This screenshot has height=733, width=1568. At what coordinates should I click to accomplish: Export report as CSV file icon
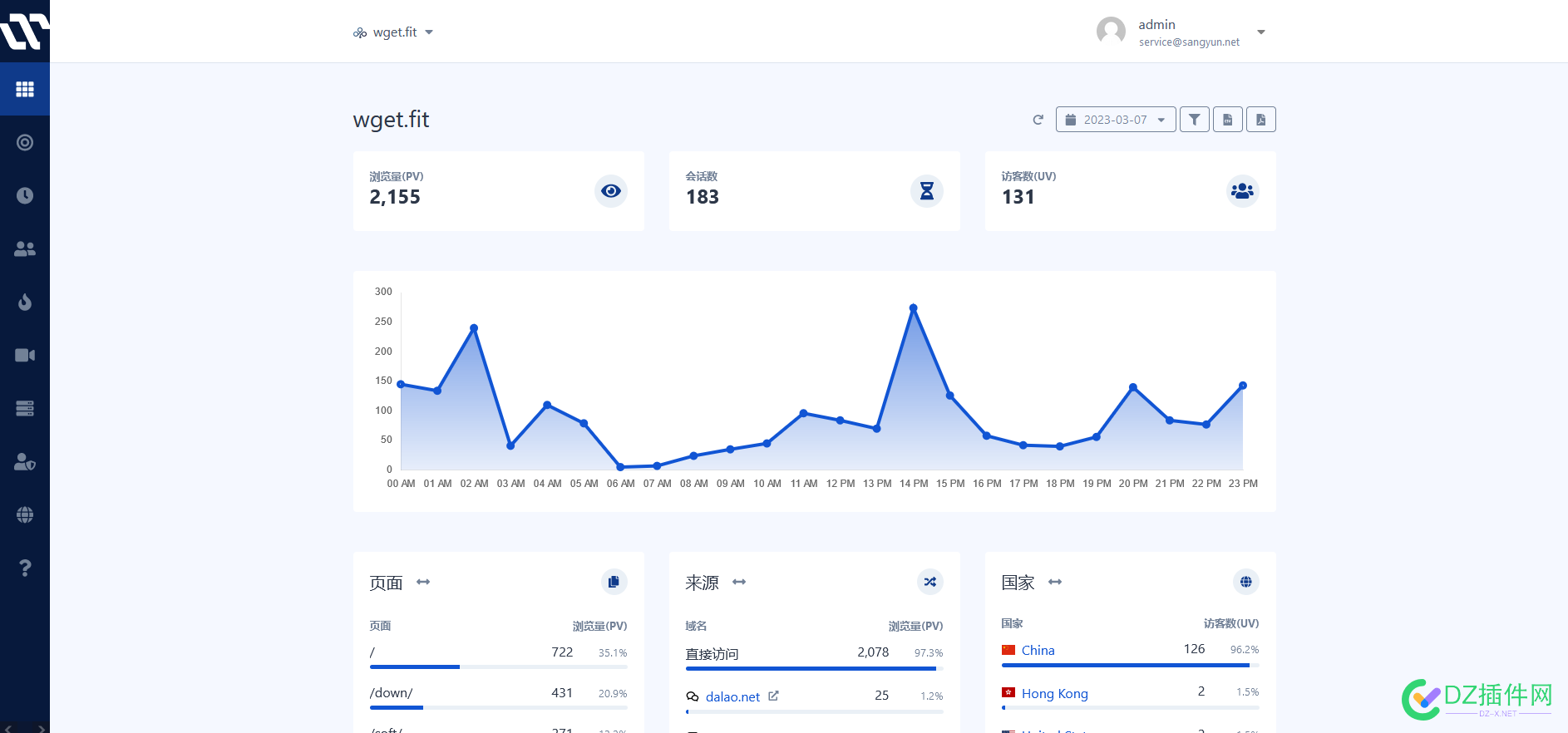point(1227,120)
